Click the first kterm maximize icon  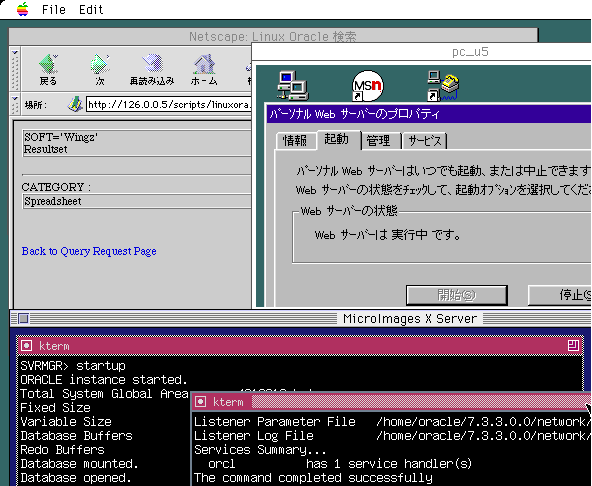coord(573,346)
